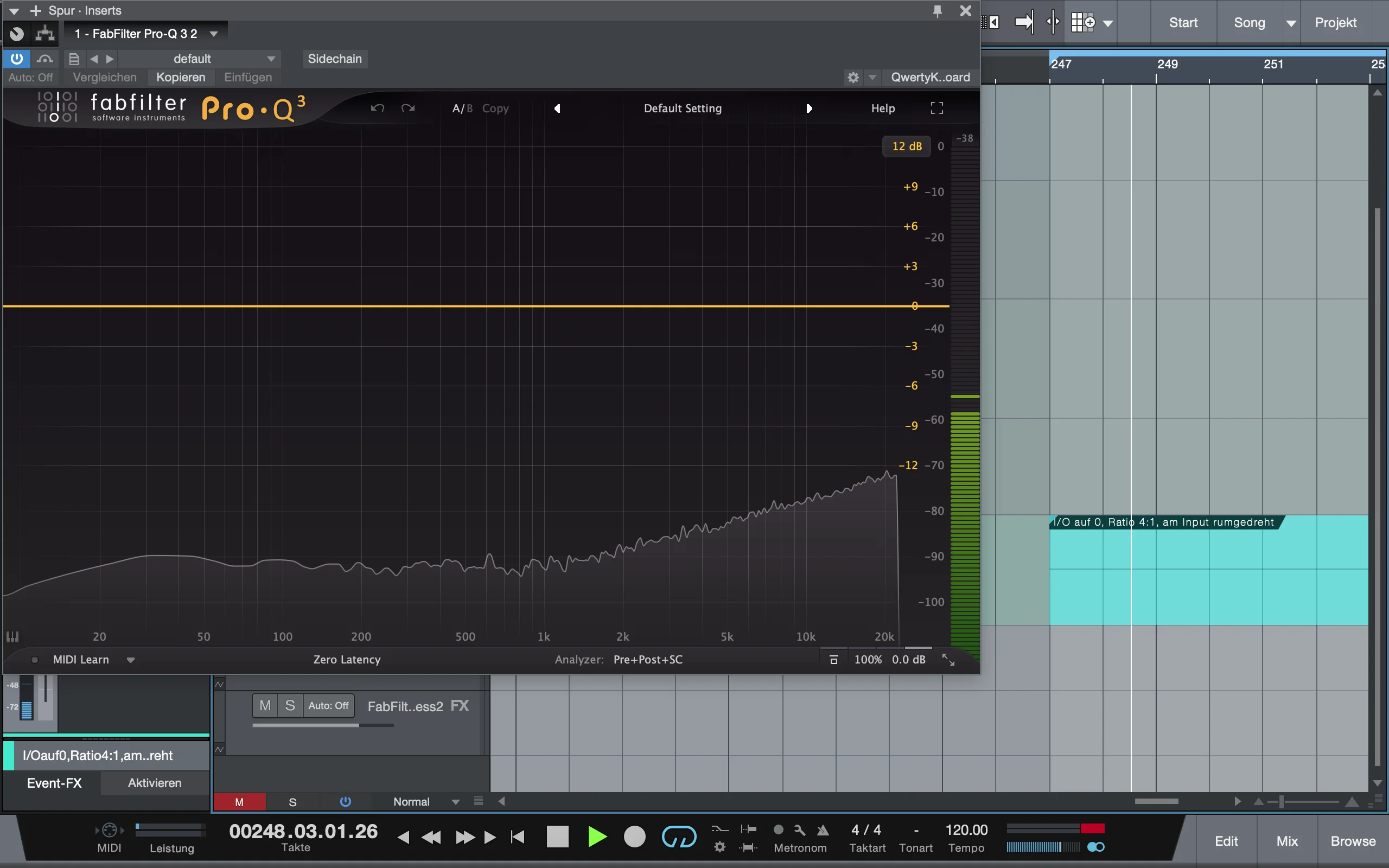Open the default preset dropdown
This screenshot has height=868, width=1389.
(x=200, y=59)
